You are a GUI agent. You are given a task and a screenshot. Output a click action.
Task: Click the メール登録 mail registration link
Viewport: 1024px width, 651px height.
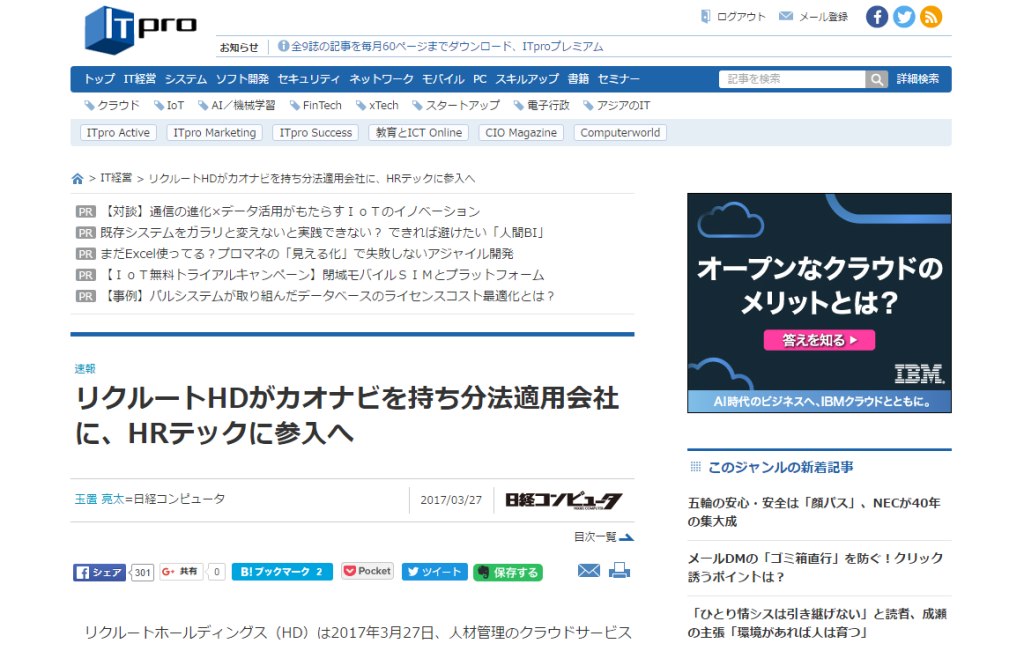814,16
